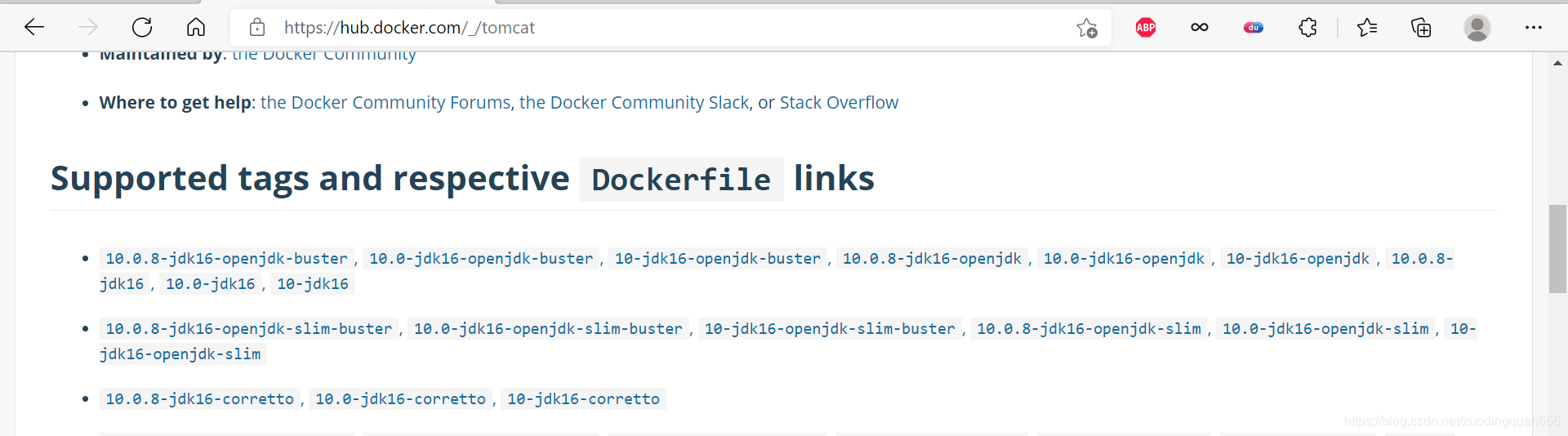The height and width of the screenshot is (436, 1568).
Task: Open the Docker Community Forums link
Action: coord(385,103)
